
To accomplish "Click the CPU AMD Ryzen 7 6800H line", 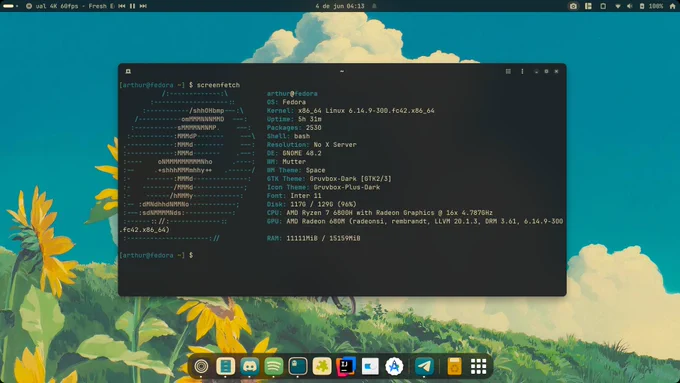I will (379, 213).
